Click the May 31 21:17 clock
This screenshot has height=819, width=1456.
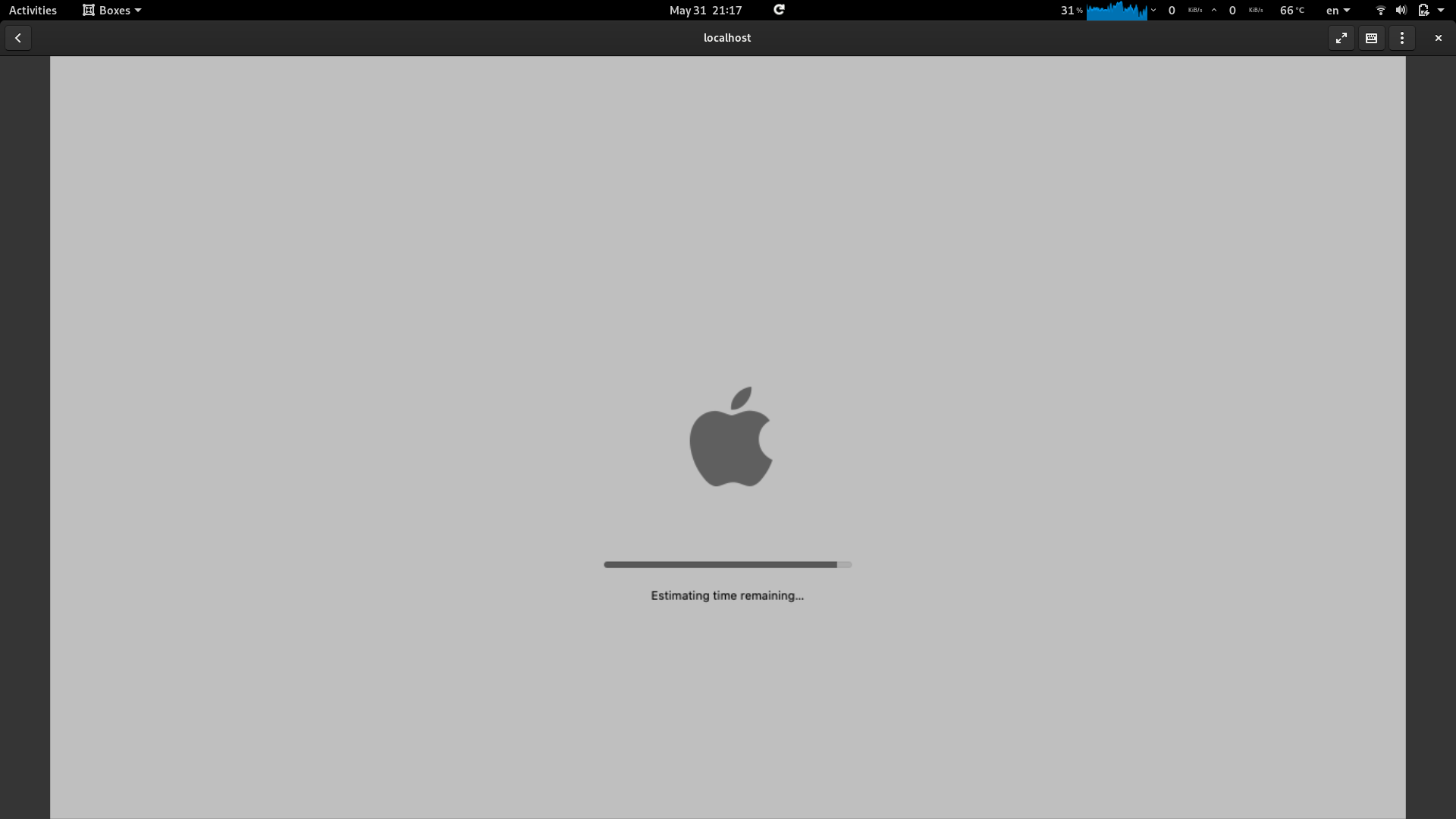click(x=704, y=10)
